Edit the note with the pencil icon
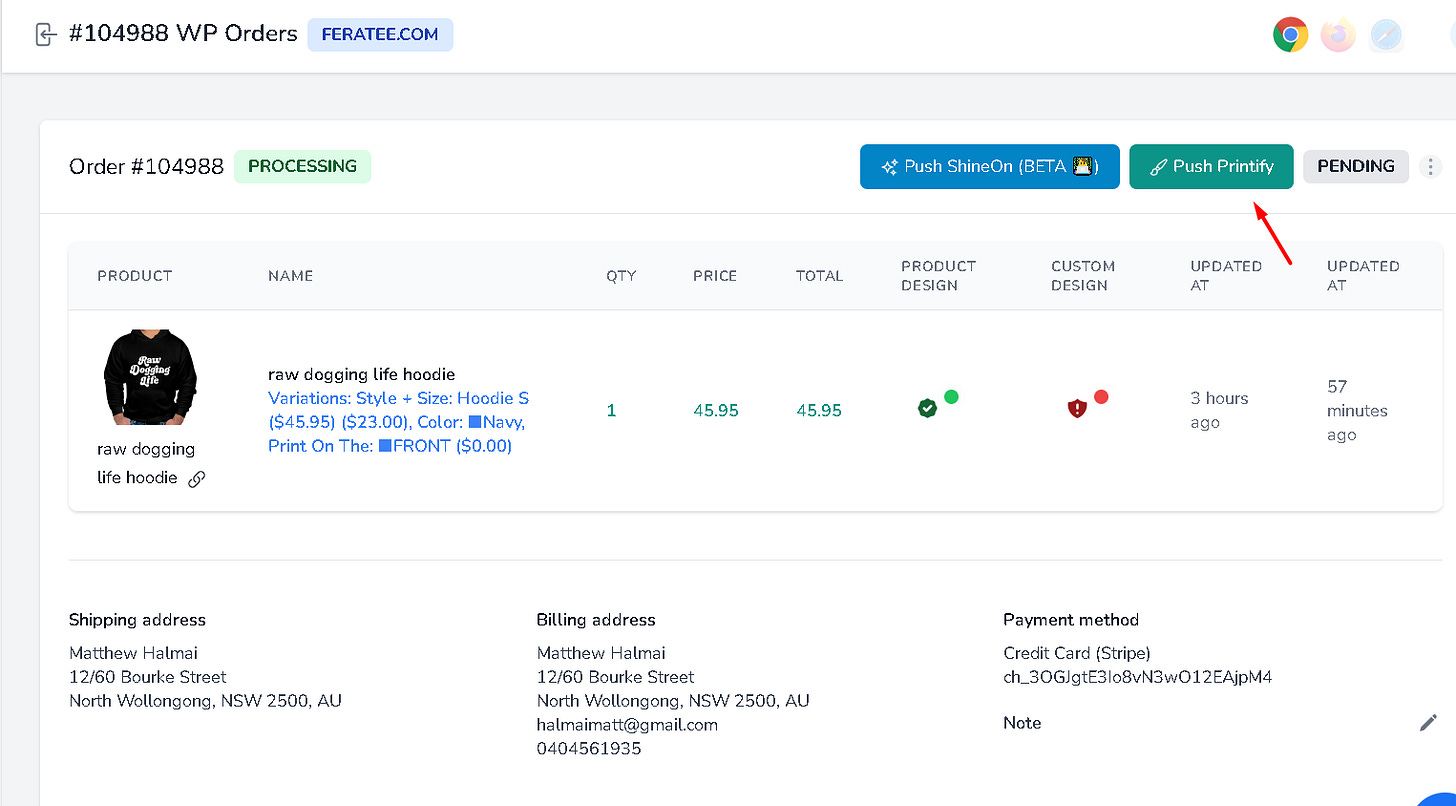The image size is (1456, 806). (1428, 722)
